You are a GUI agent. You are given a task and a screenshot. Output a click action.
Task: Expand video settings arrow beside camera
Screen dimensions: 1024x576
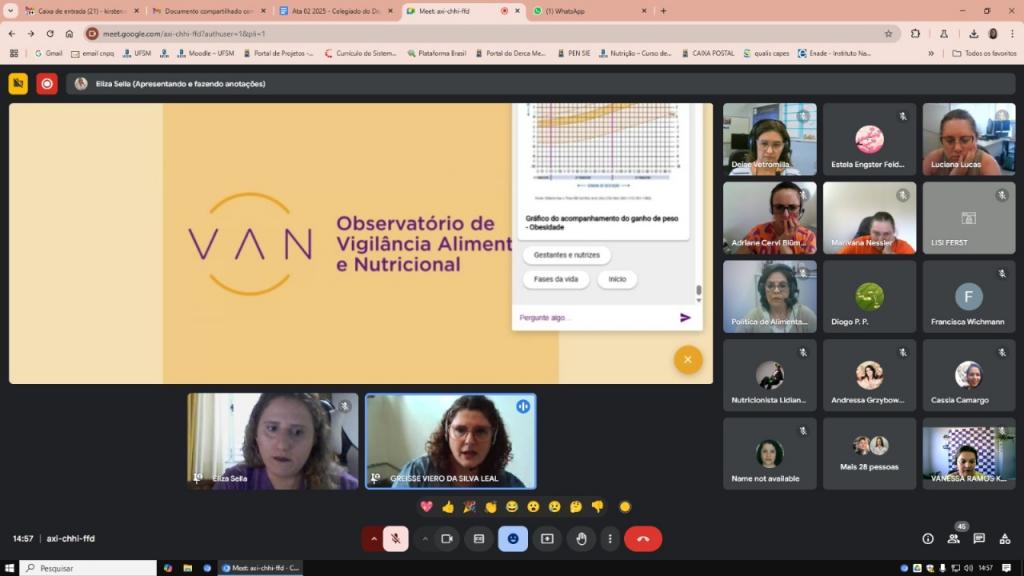pos(425,539)
